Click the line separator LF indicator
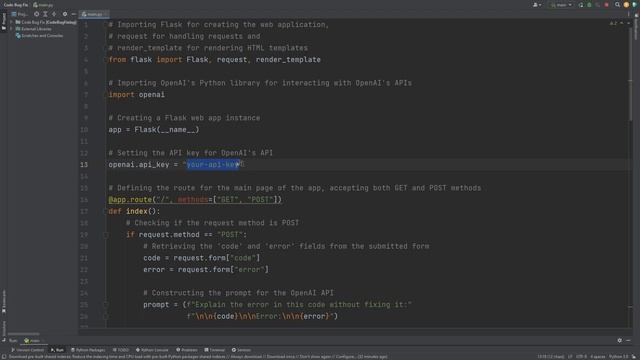The width and height of the screenshot is (640, 360). [570, 357]
